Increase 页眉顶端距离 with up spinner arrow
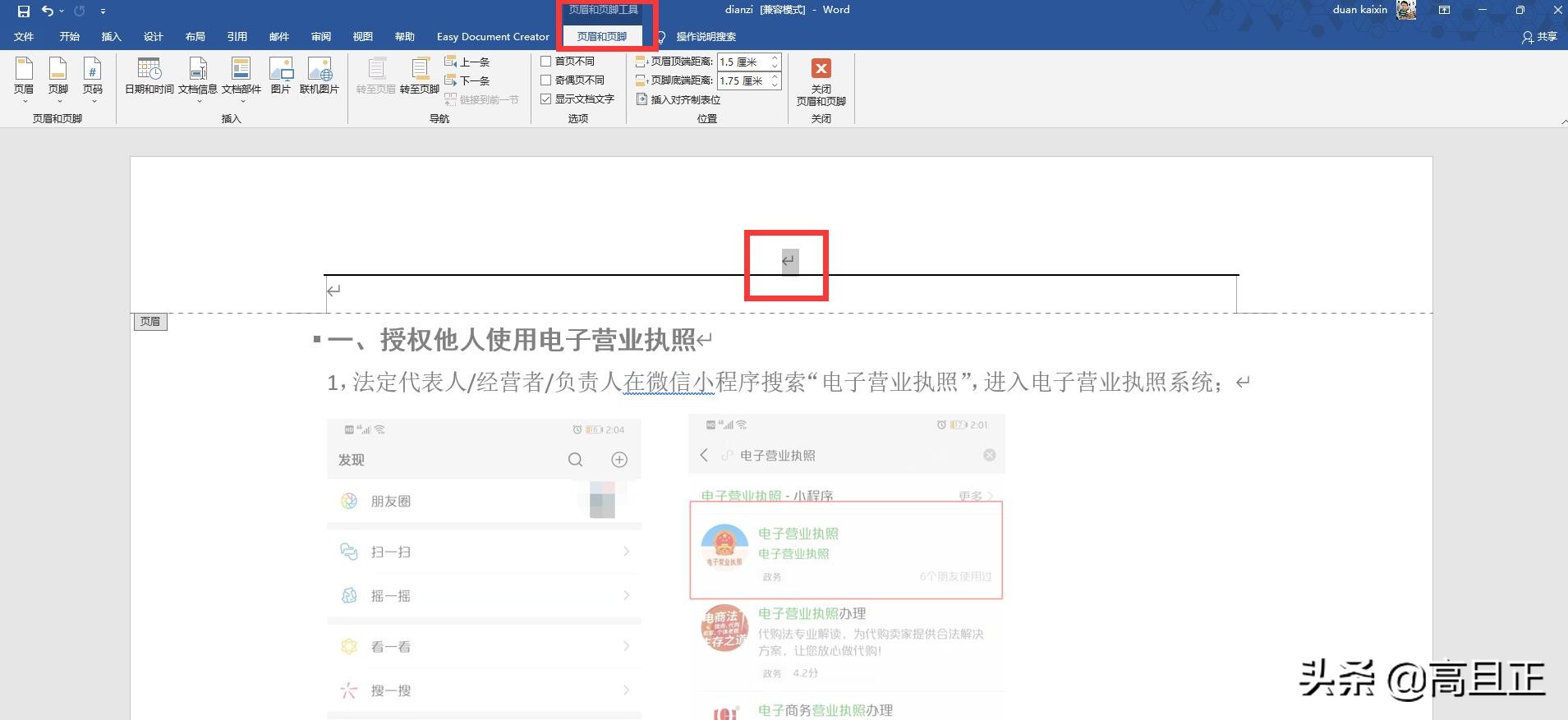Screen dimensions: 1568x720 [x=775, y=58]
